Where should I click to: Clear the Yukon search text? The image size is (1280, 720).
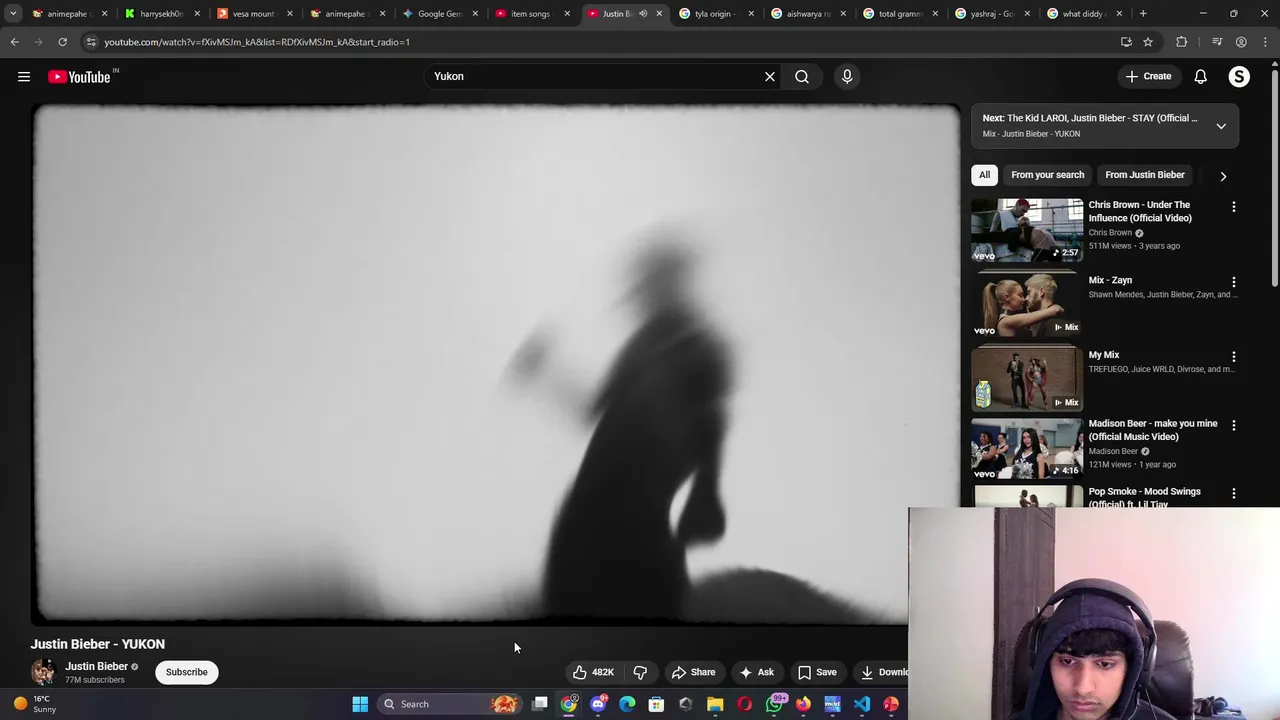(x=770, y=76)
